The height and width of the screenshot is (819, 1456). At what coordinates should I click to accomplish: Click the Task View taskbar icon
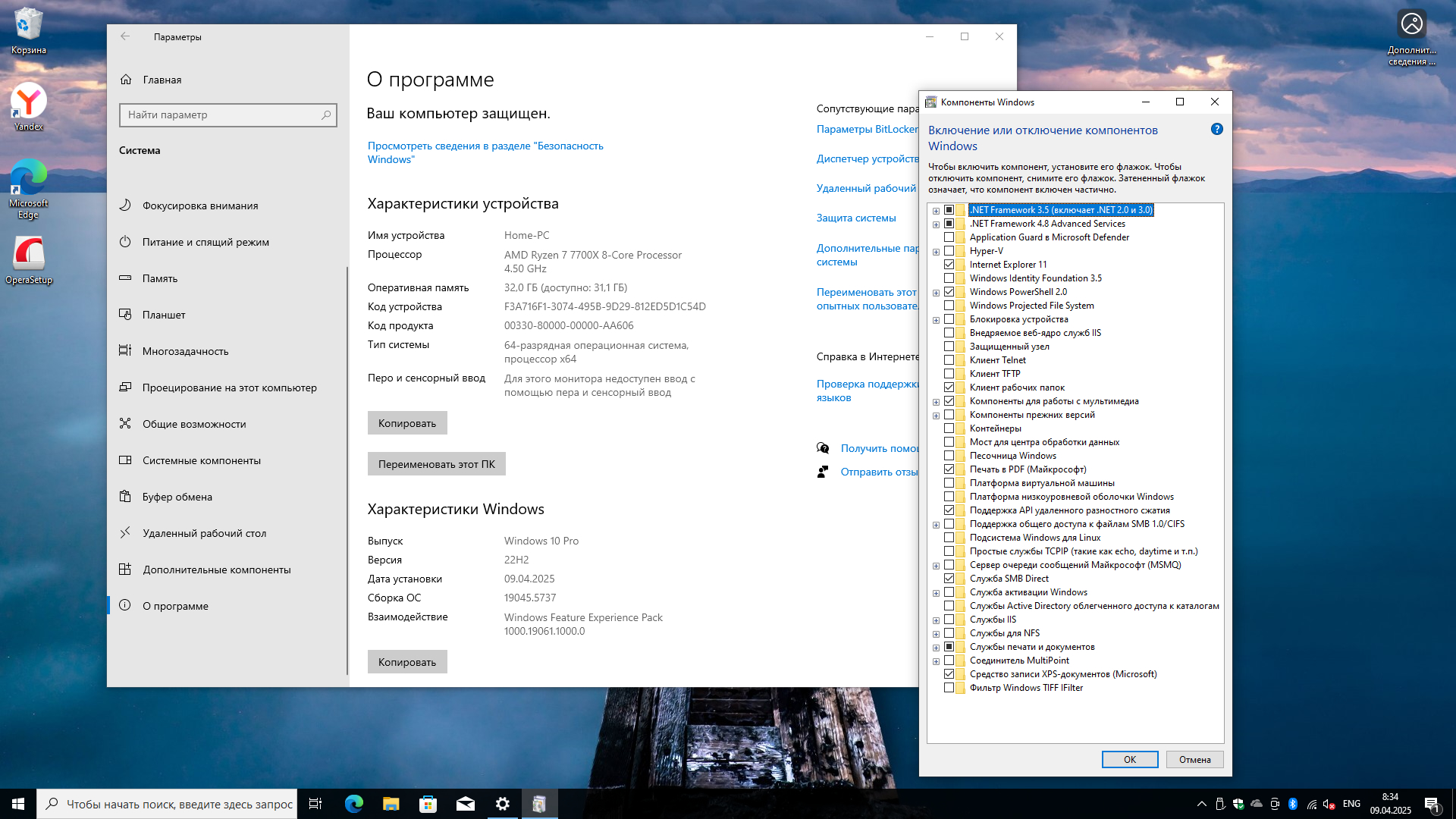pyautogui.click(x=315, y=804)
